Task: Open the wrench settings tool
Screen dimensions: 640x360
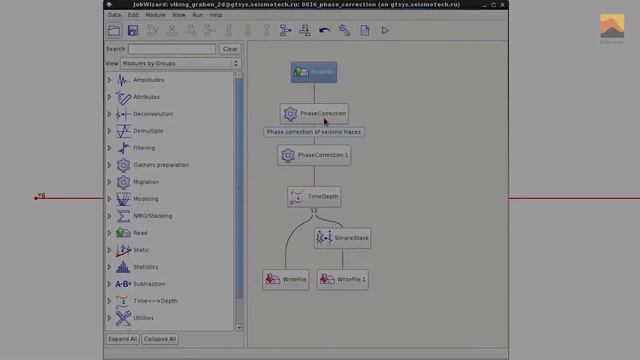Action: click(344, 30)
